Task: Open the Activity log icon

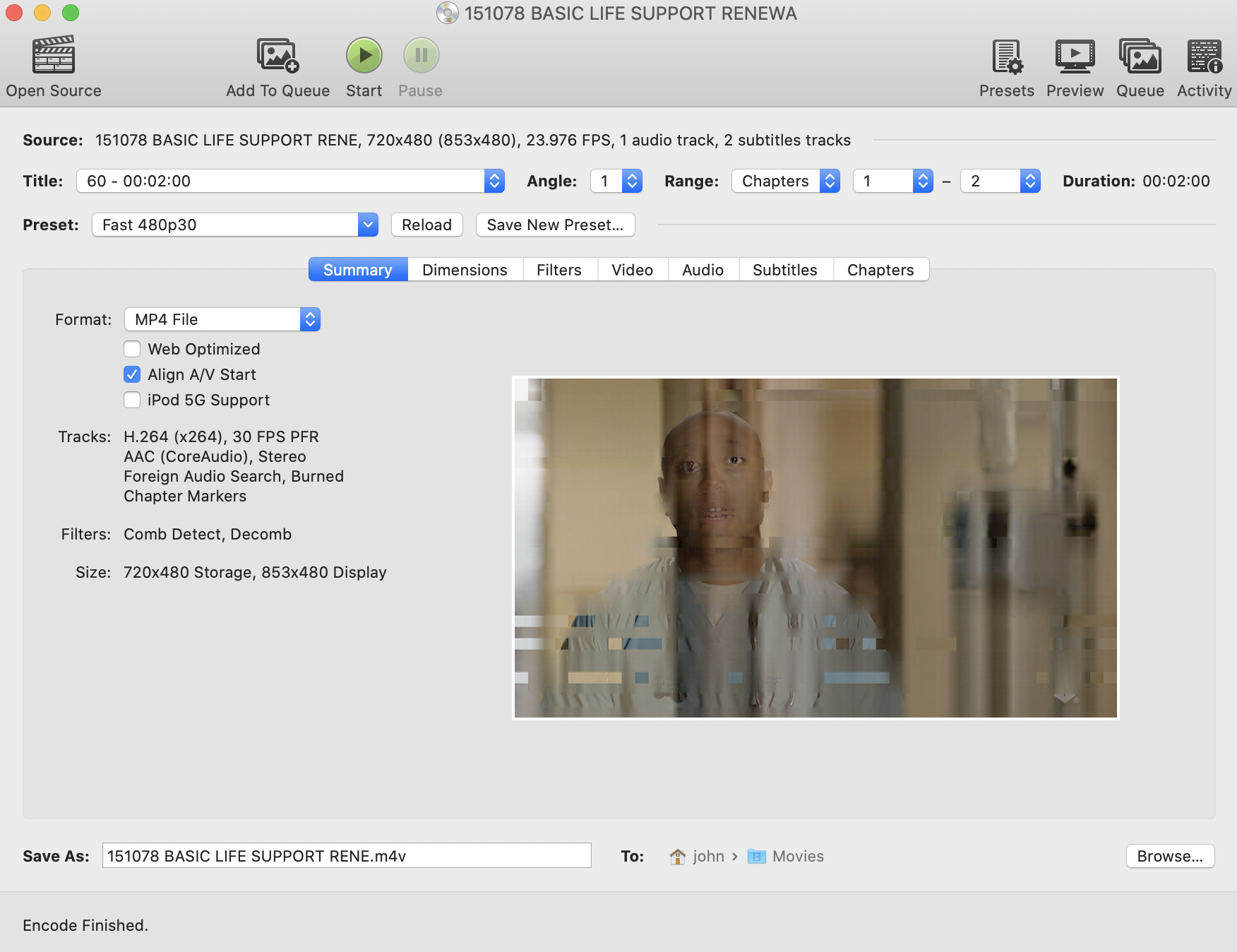Action: [1204, 56]
